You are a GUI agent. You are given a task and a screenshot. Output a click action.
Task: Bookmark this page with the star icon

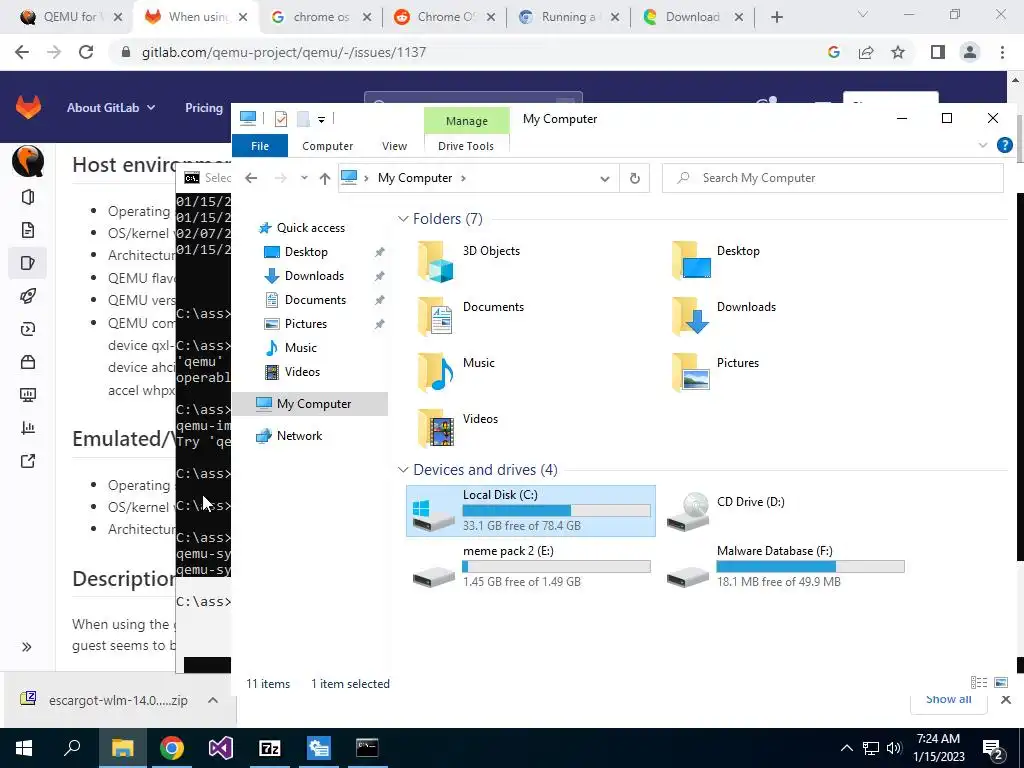(898, 52)
